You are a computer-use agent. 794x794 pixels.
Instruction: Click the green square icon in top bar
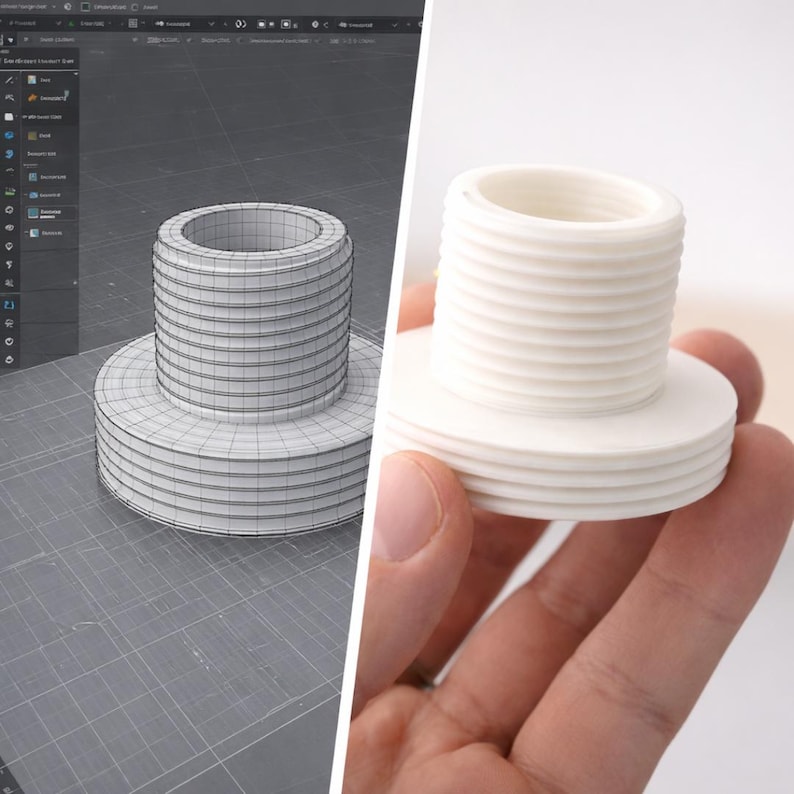tap(86, 7)
